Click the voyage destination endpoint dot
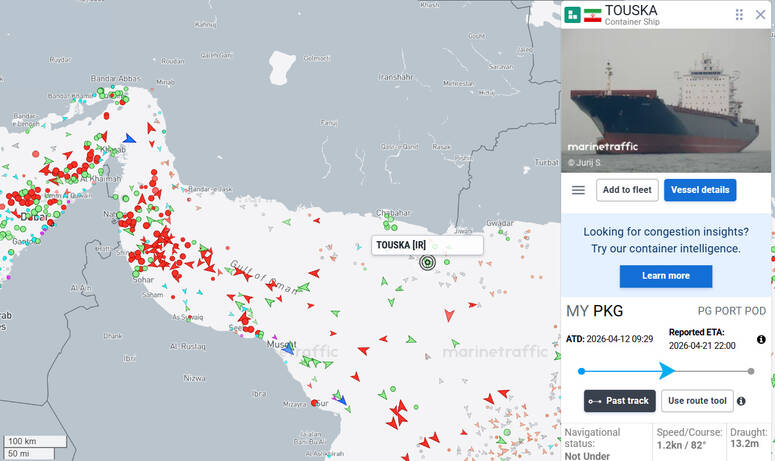This screenshot has height=461, width=775. [x=750, y=371]
